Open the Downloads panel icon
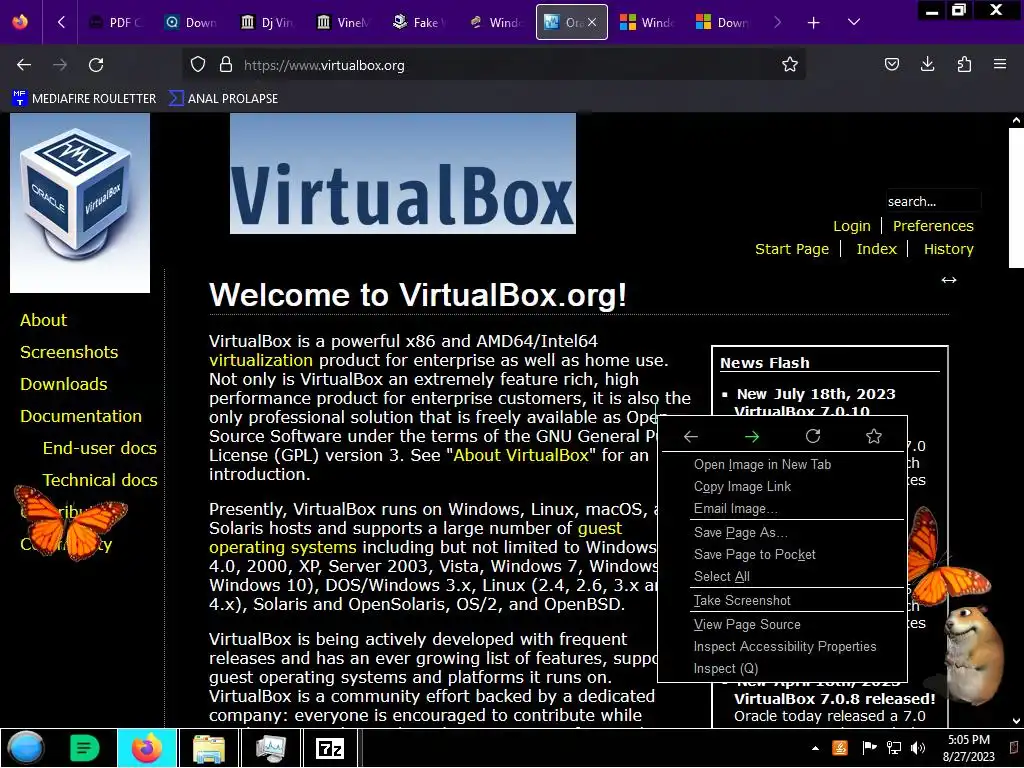Viewport: 1024px width, 768px height. 927,65
